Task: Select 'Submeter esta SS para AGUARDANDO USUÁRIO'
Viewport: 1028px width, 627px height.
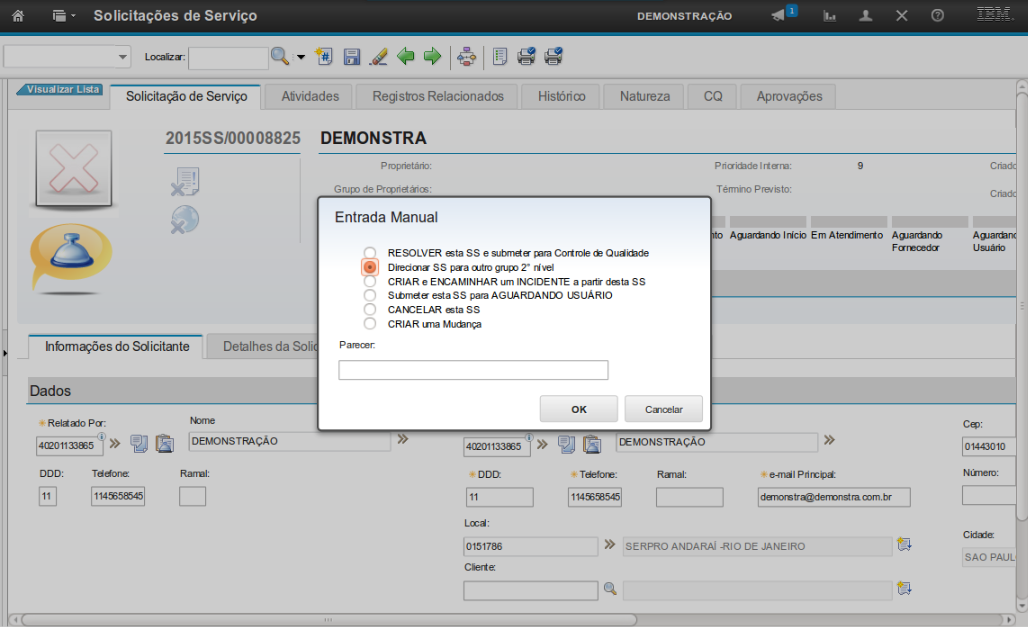Action: point(370,296)
